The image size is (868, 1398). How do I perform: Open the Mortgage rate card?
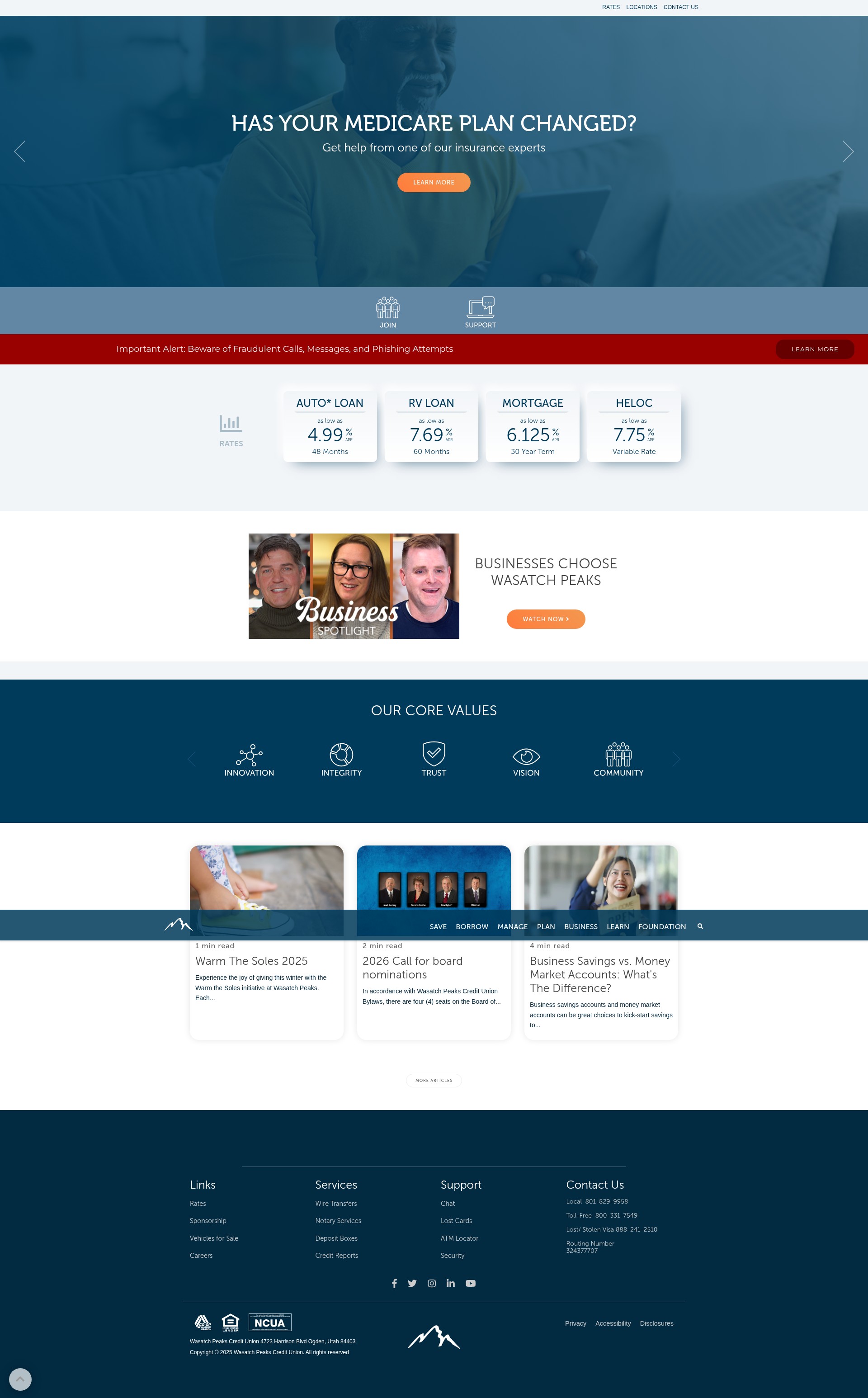click(x=533, y=426)
